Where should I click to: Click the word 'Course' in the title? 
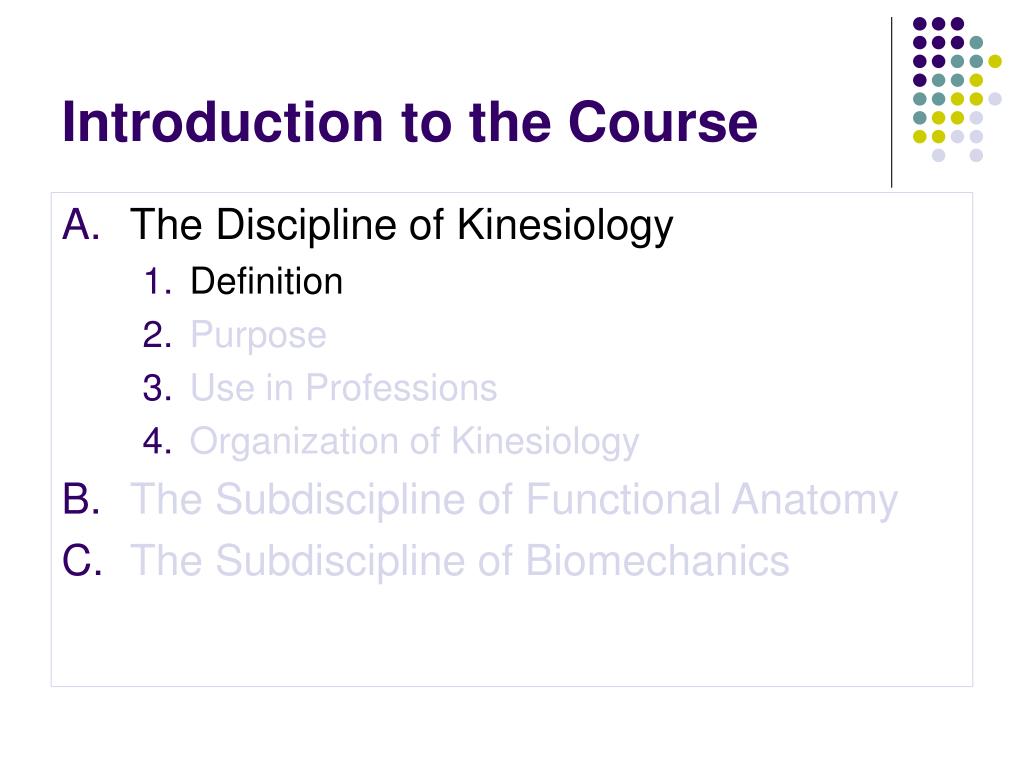point(663,122)
